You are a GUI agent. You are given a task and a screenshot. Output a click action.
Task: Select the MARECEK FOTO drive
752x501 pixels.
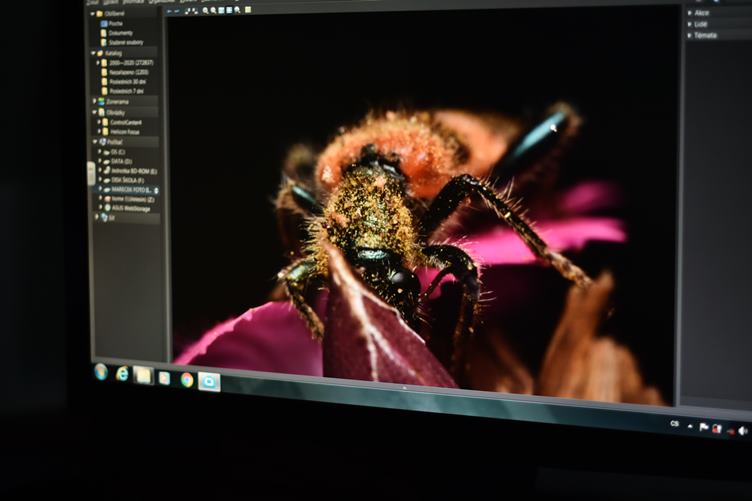pyautogui.click(x=128, y=190)
